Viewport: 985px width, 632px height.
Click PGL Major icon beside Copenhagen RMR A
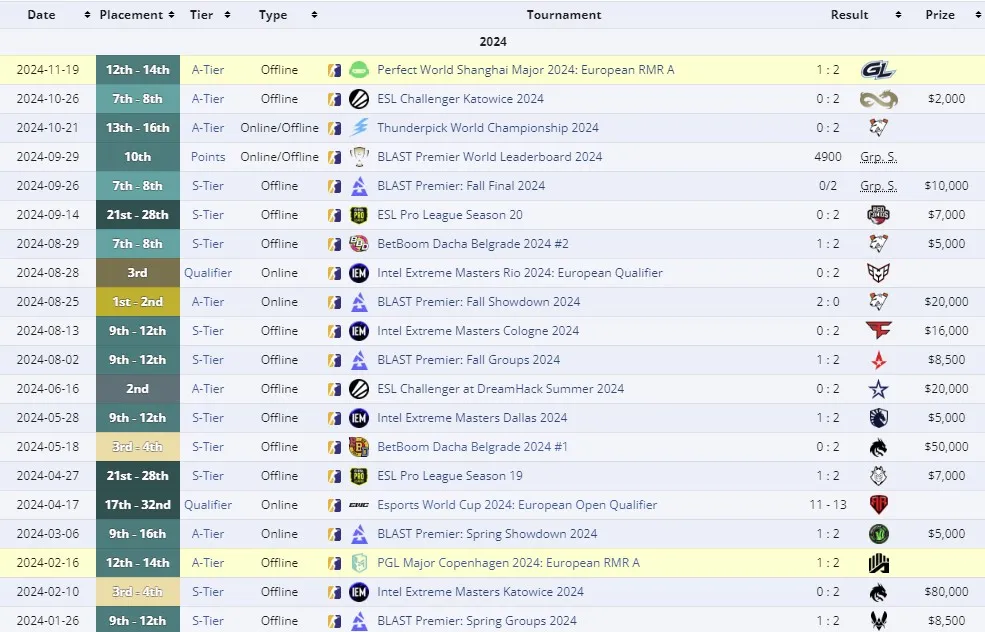point(359,562)
